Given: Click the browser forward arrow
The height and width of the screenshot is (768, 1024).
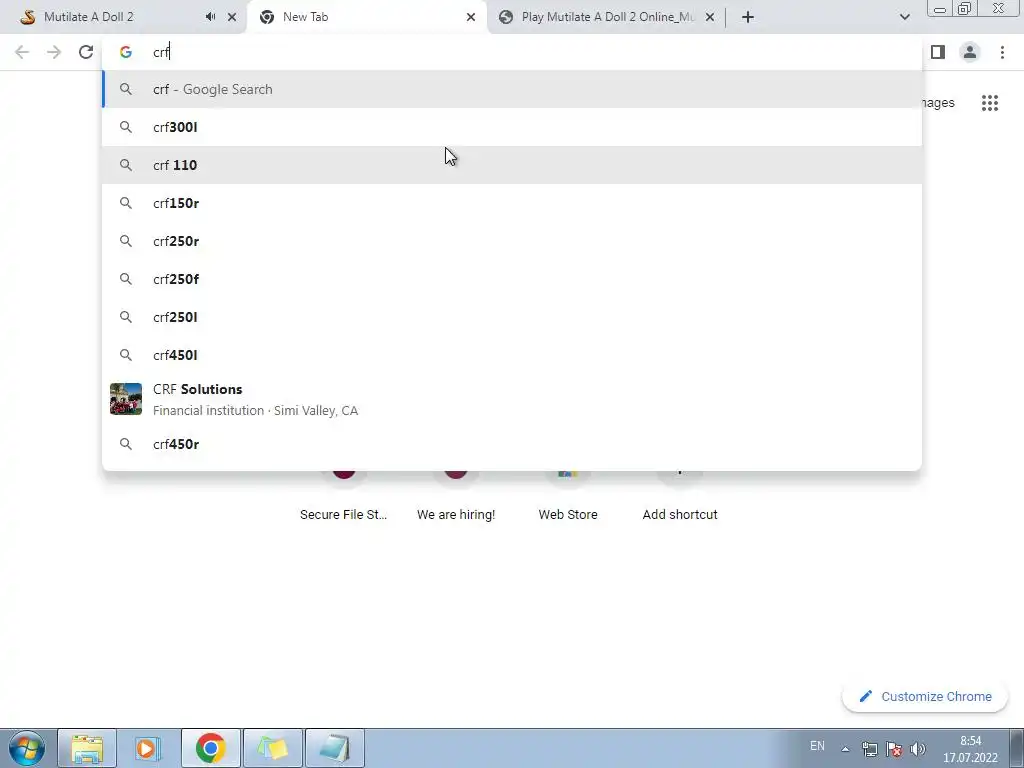Looking at the screenshot, I should click(54, 52).
